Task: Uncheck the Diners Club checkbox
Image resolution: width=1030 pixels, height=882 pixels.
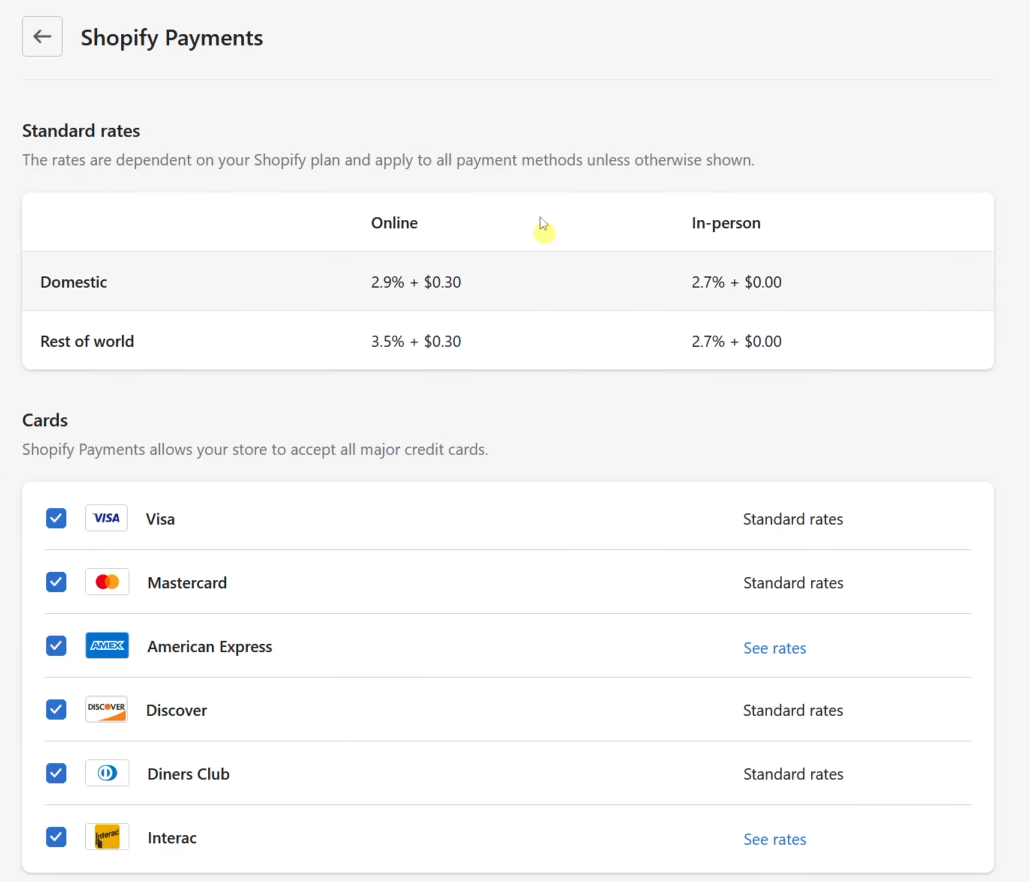Action: point(56,773)
